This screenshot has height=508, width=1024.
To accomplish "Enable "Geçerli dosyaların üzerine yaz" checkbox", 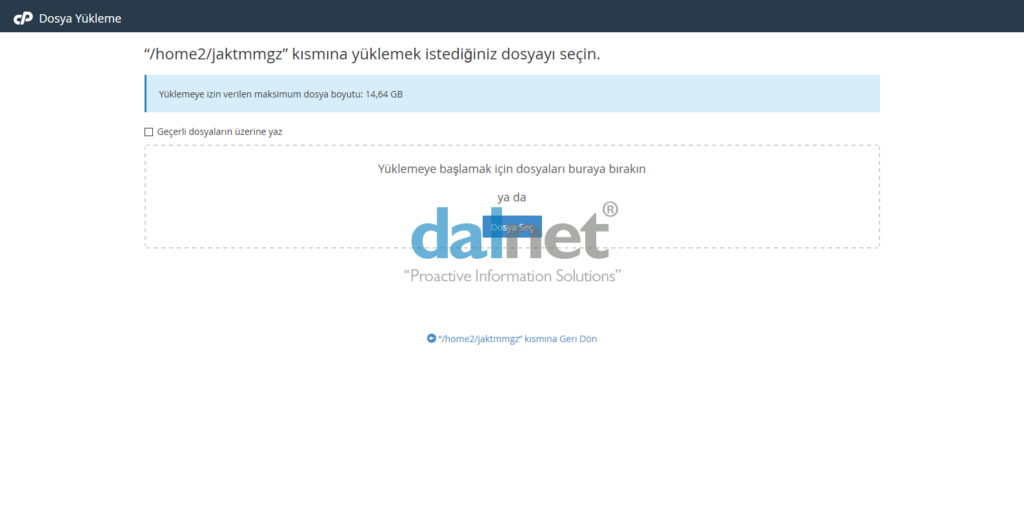I will pyautogui.click(x=148, y=132).
